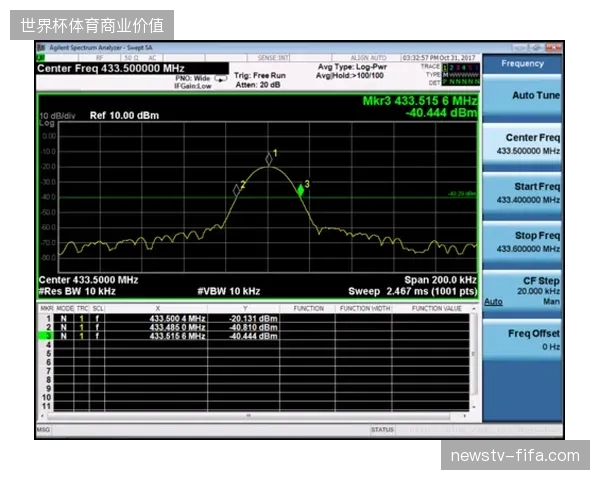This screenshot has width=600, height=480.
Task: Click the Center Freq 433.500000 MHz entry field
Action: point(132,69)
